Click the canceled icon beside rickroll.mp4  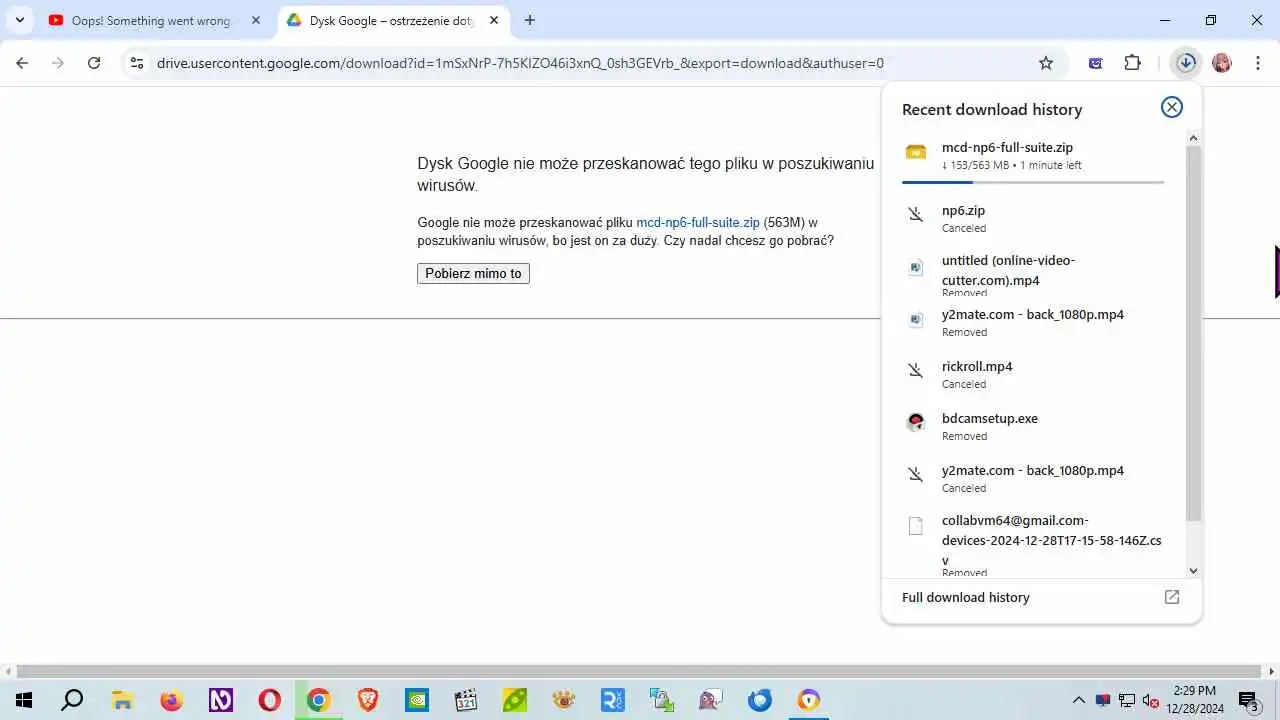click(x=915, y=370)
